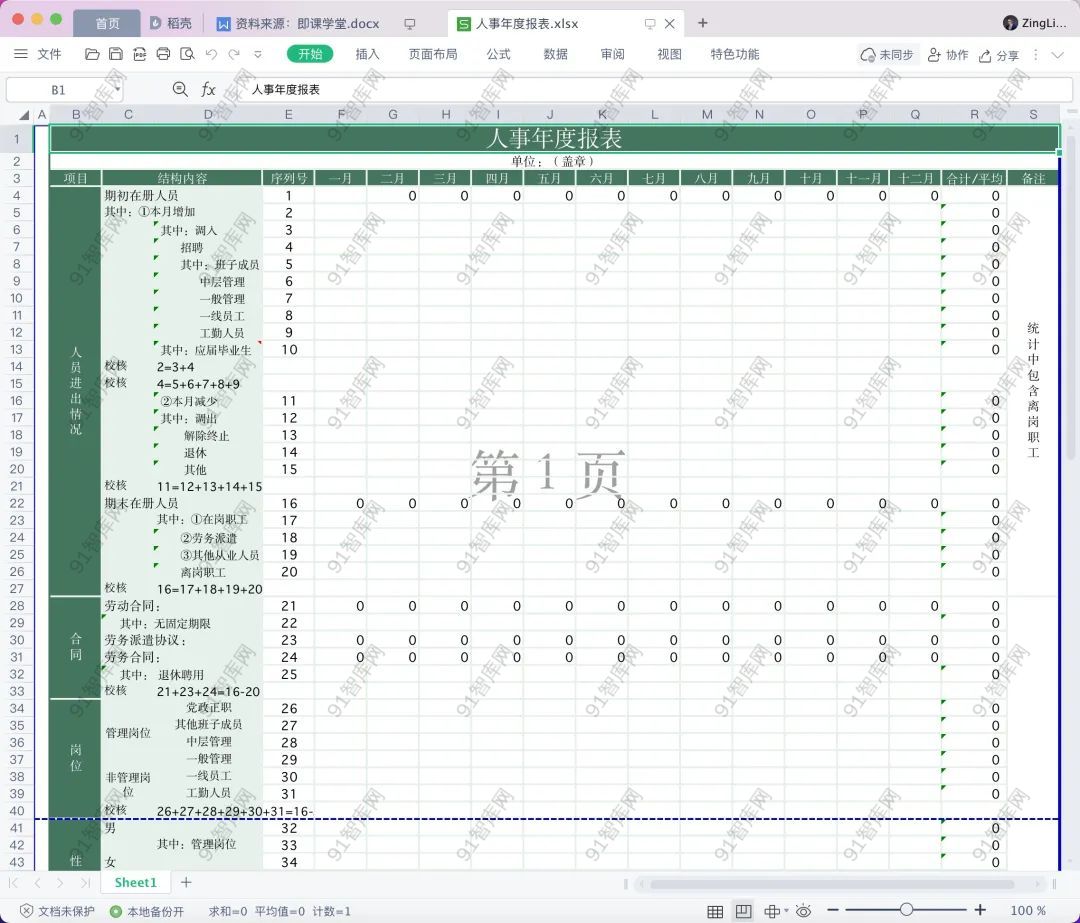Expand the Name Box dropdown arrow
The height and width of the screenshot is (923, 1080).
[118, 89]
